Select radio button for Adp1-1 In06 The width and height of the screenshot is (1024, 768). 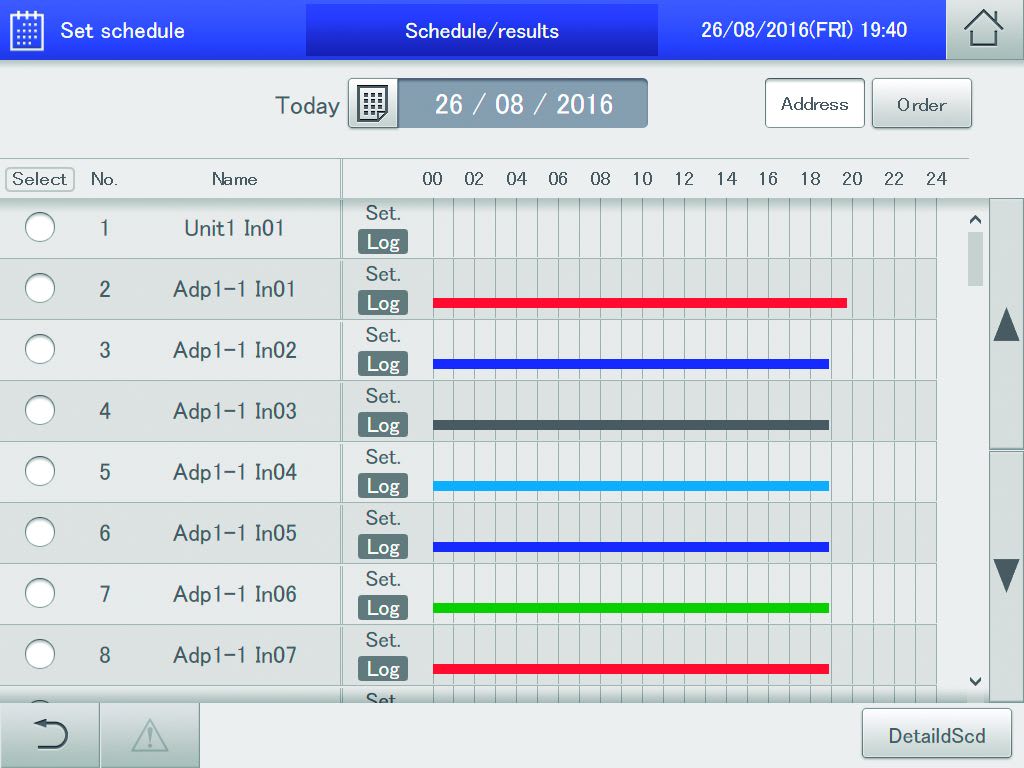pos(40,594)
